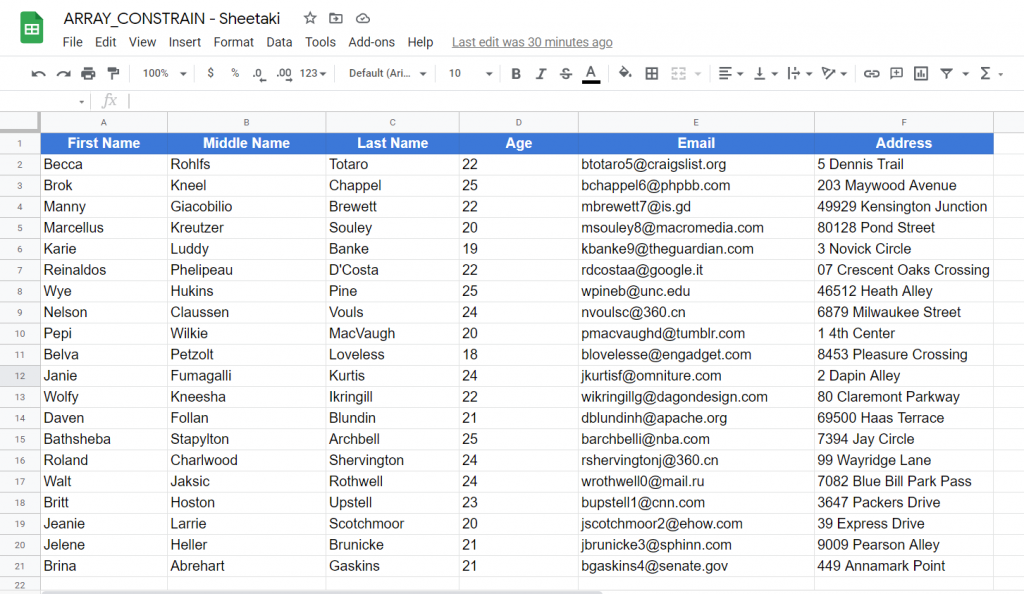
Task: Open the last edit history link
Action: (531, 42)
